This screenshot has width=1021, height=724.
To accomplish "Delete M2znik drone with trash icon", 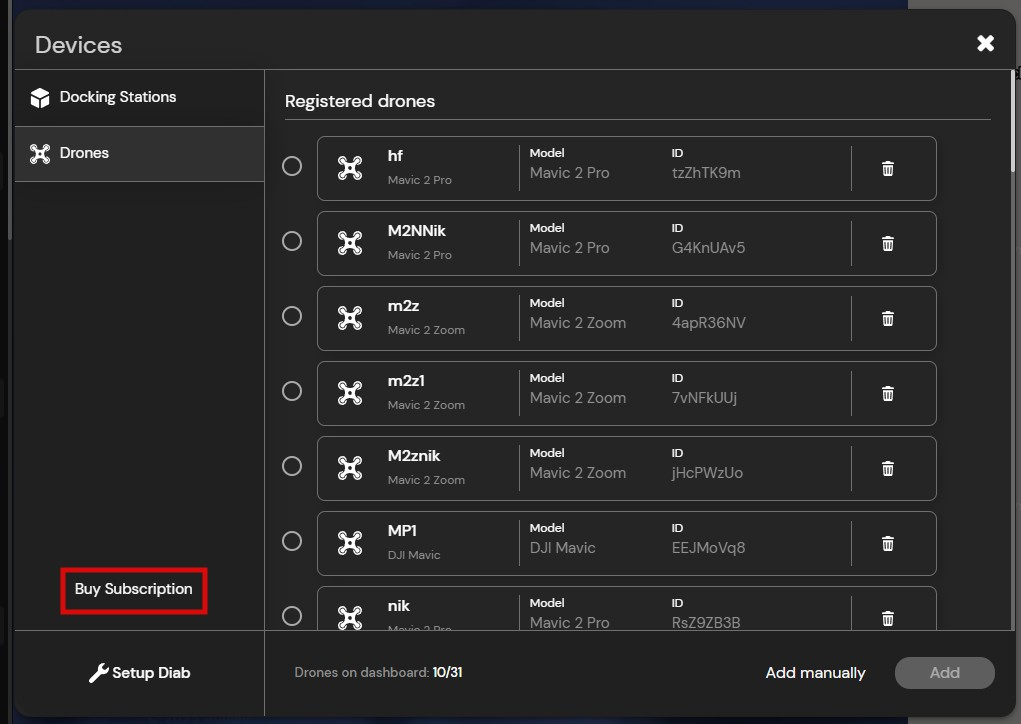I will (887, 469).
